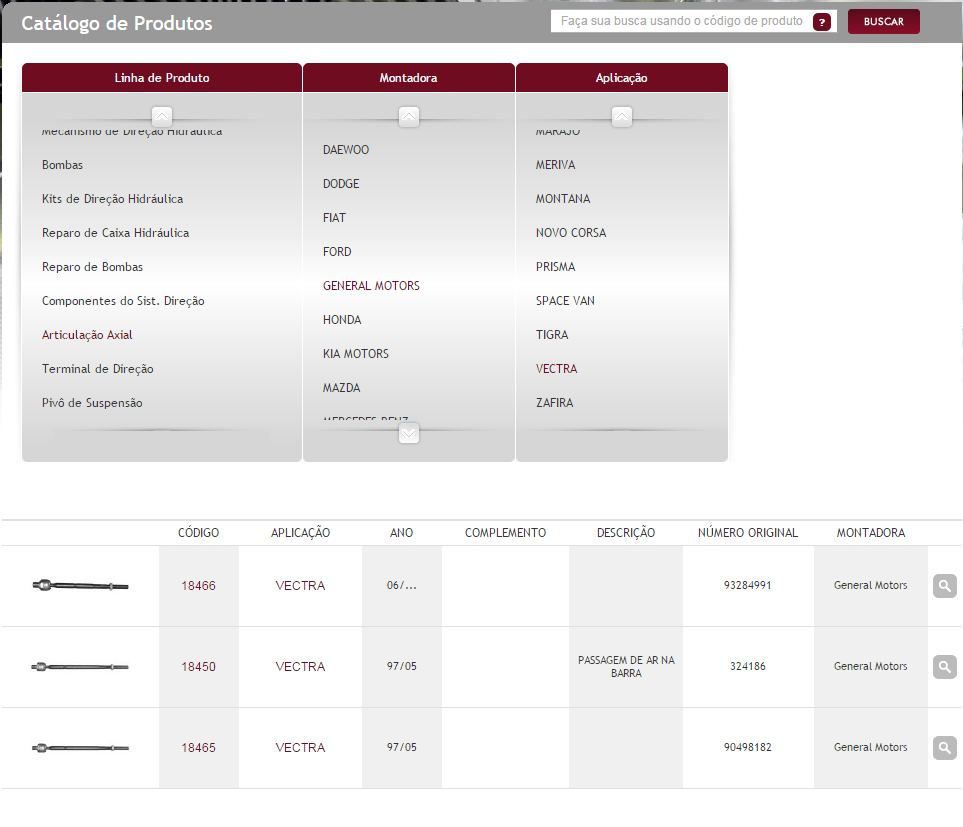This screenshot has width=963, height=827.
Task: Click the CÓDIGO column header
Action: (198, 533)
